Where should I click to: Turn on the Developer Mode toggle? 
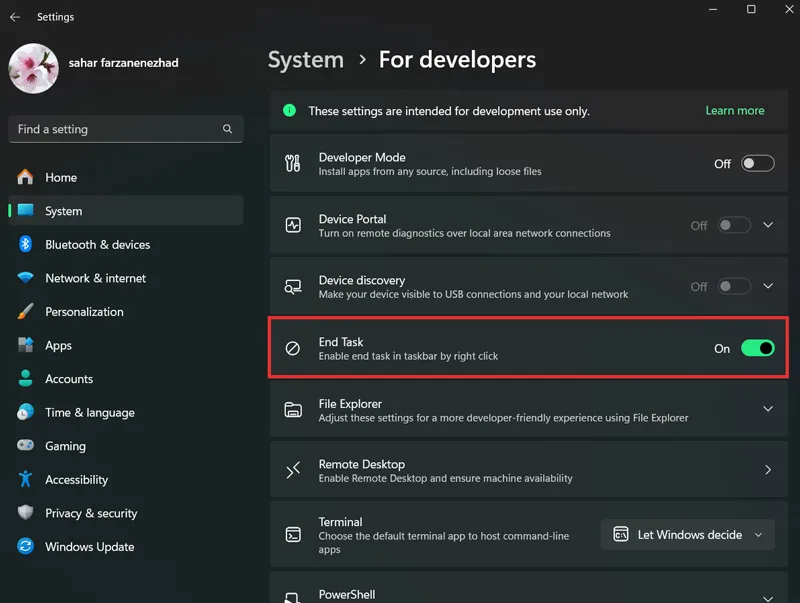point(758,163)
